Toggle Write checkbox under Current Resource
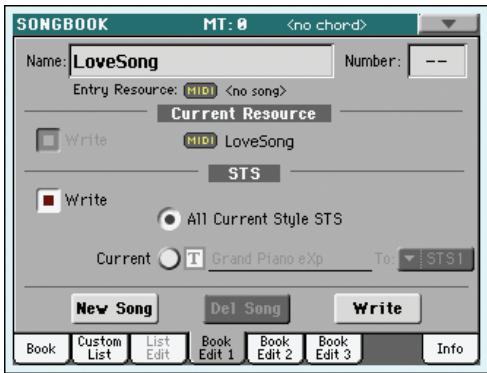The height and width of the screenshot is (373, 487). coord(48,140)
